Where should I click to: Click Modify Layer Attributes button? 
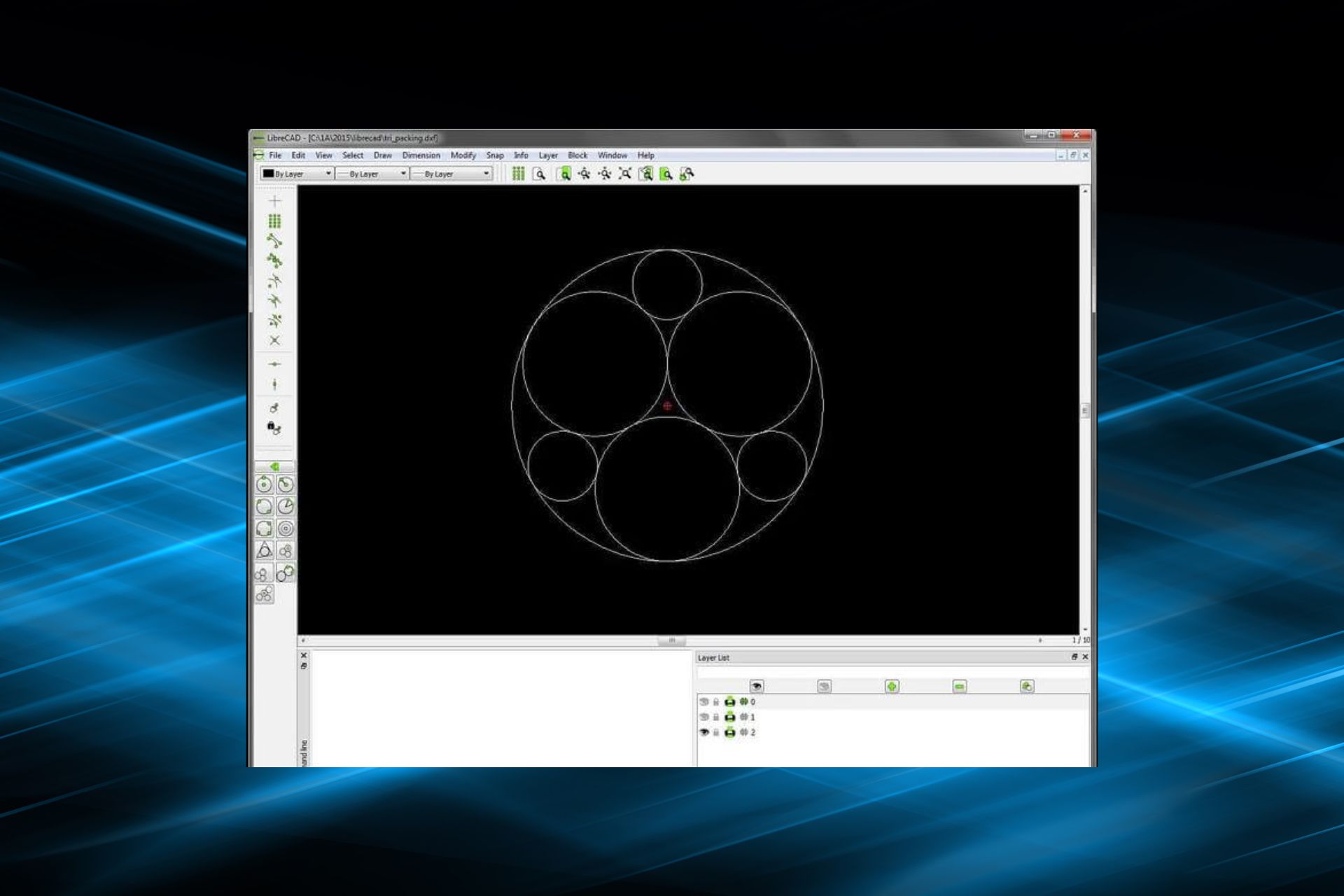click(x=1027, y=686)
